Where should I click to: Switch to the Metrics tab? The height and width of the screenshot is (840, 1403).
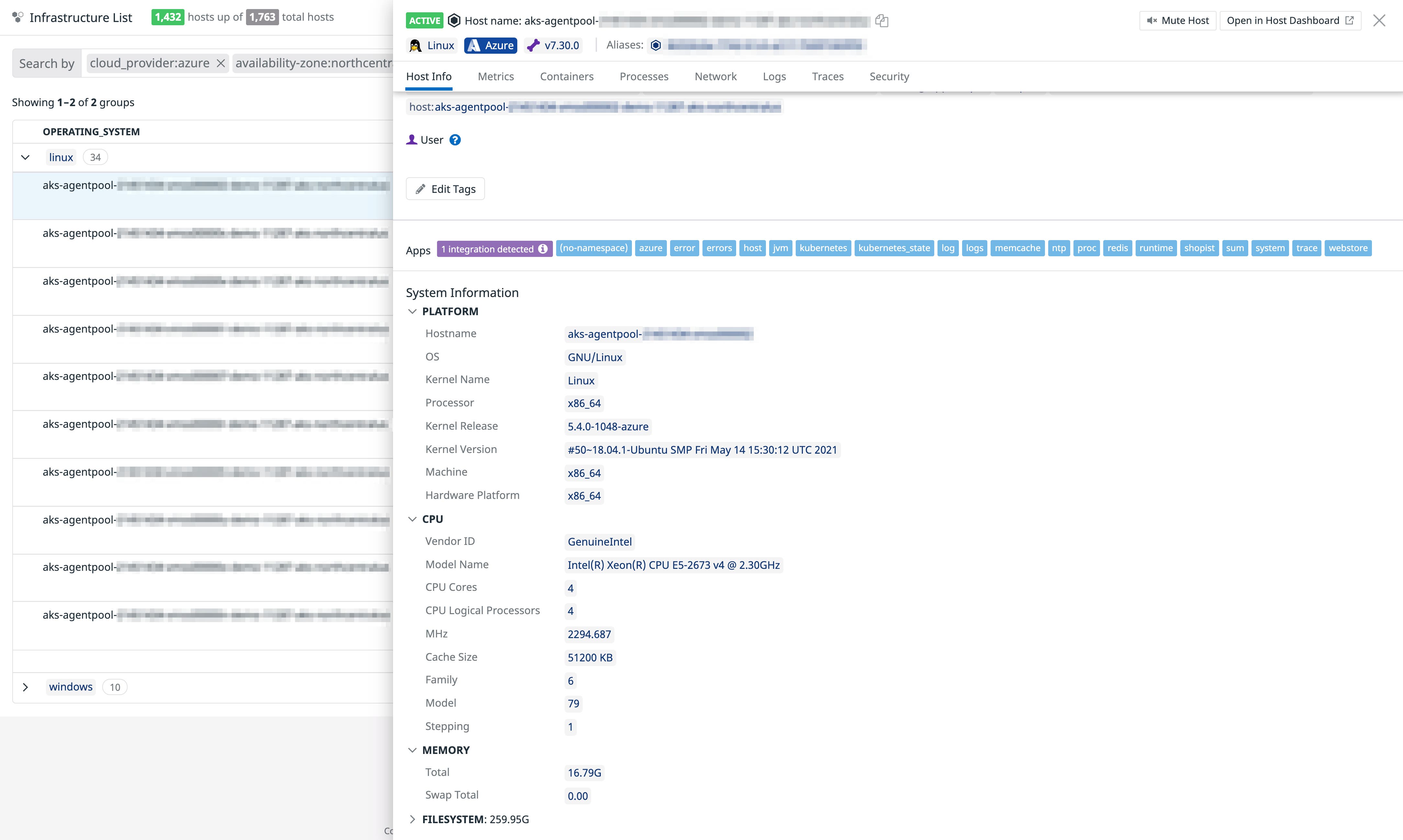coord(495,76)
